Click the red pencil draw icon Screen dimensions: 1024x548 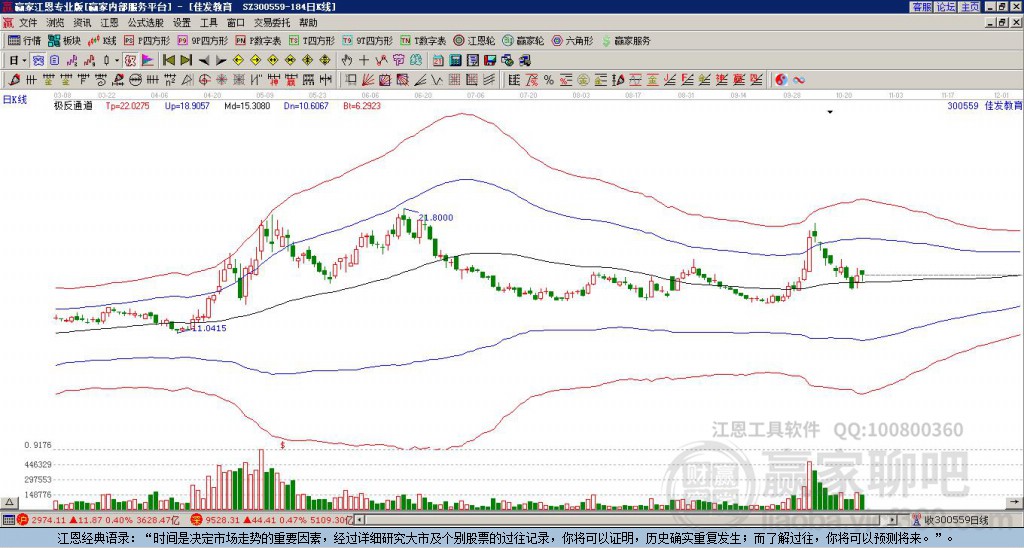(14, 80)
